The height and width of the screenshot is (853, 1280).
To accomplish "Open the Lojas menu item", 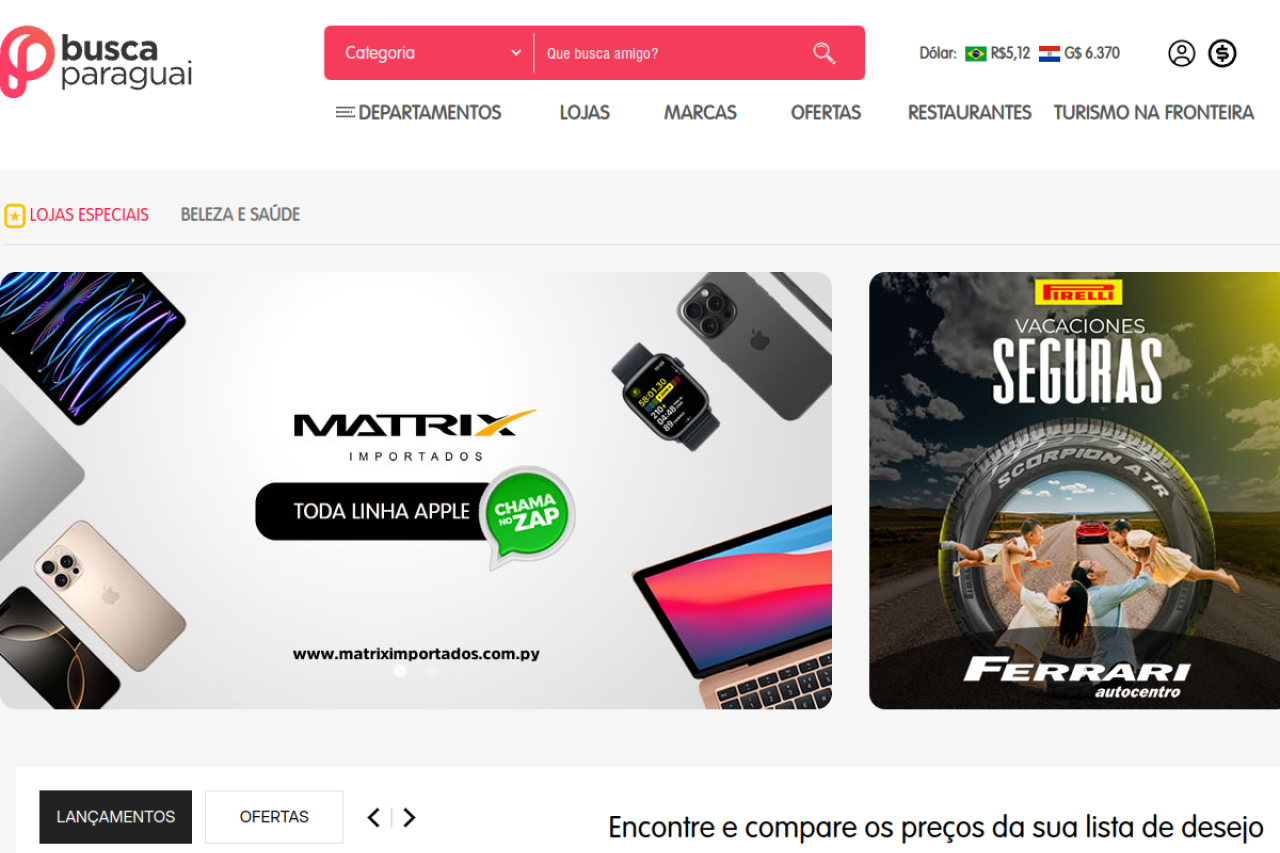I will click(x=585, y=113).
